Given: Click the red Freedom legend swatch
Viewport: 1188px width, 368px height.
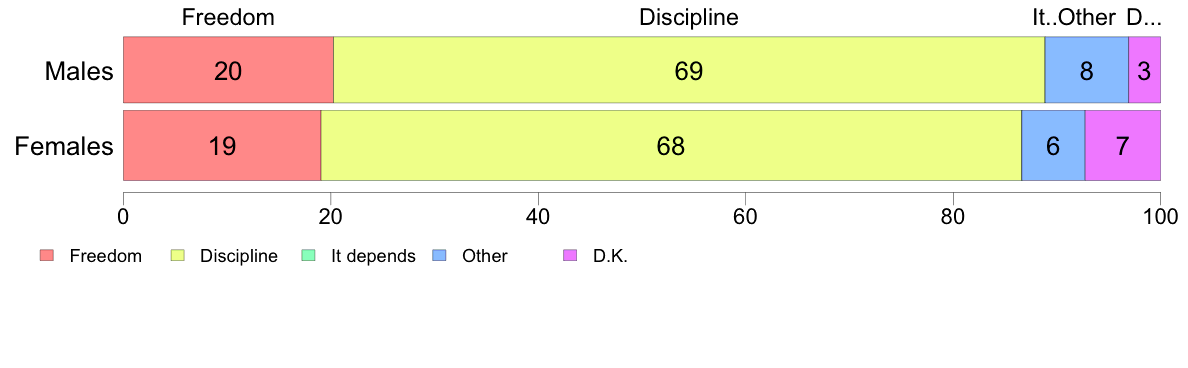Looking at the screenshot, I should pyautogui.click(x=47, y=256).
